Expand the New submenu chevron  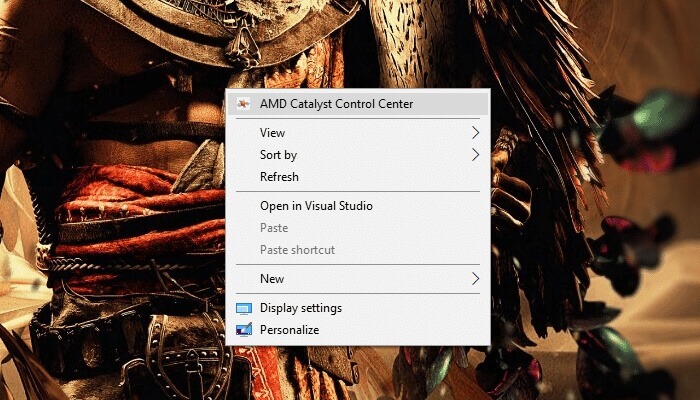coord(475,279)
